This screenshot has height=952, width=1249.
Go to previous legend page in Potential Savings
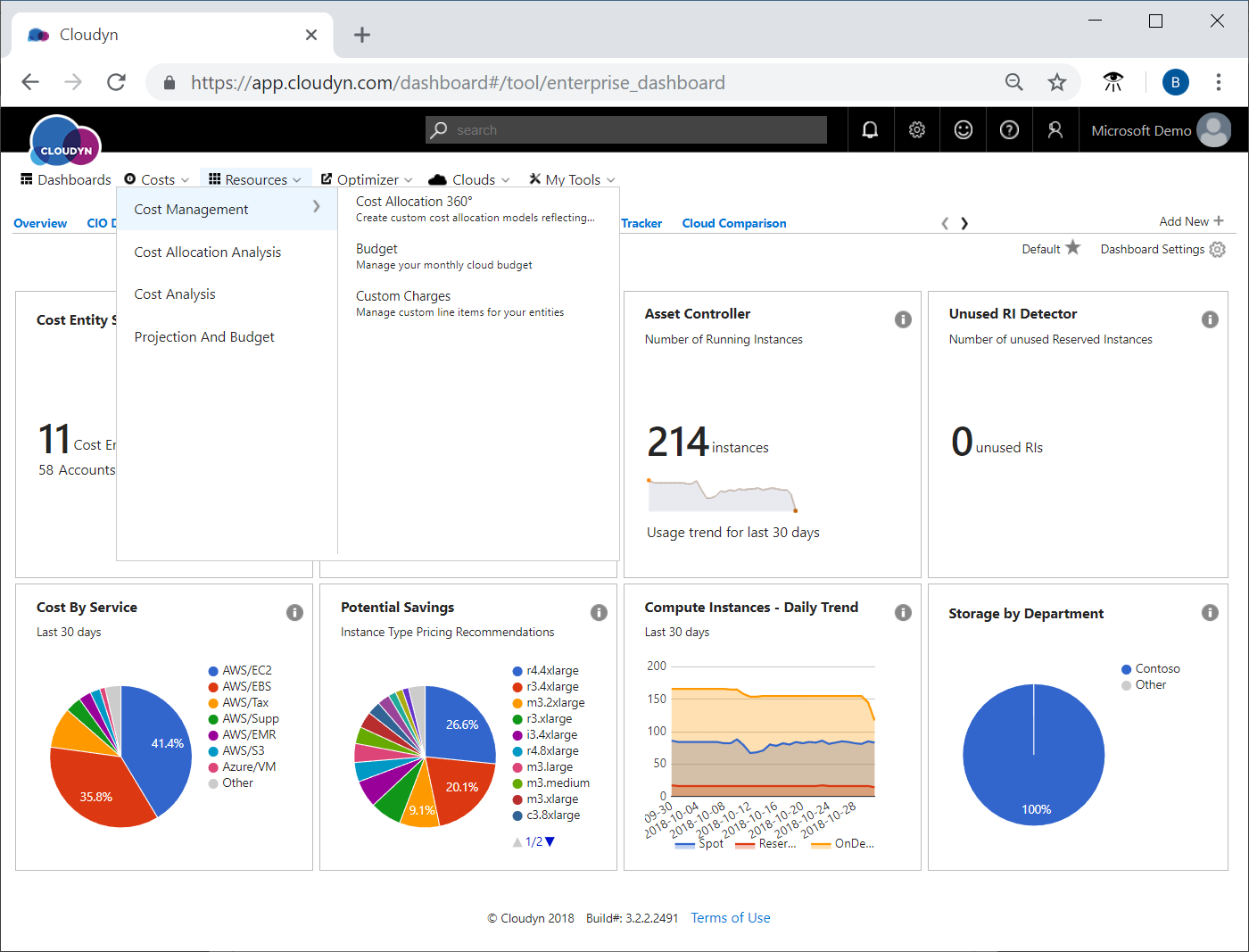[517, 841]
